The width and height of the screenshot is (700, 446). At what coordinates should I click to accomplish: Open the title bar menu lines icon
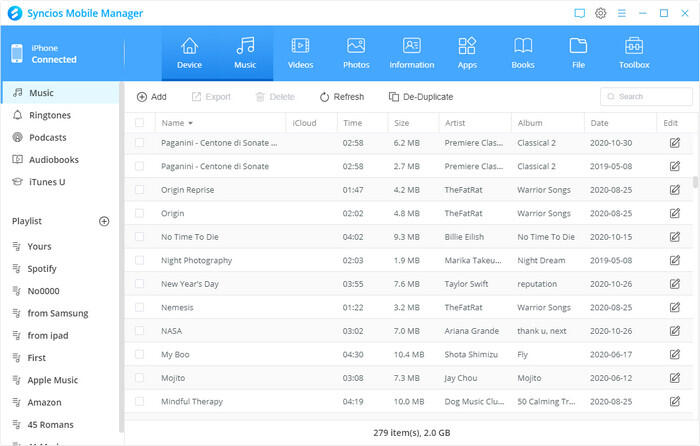pos(622,13)
